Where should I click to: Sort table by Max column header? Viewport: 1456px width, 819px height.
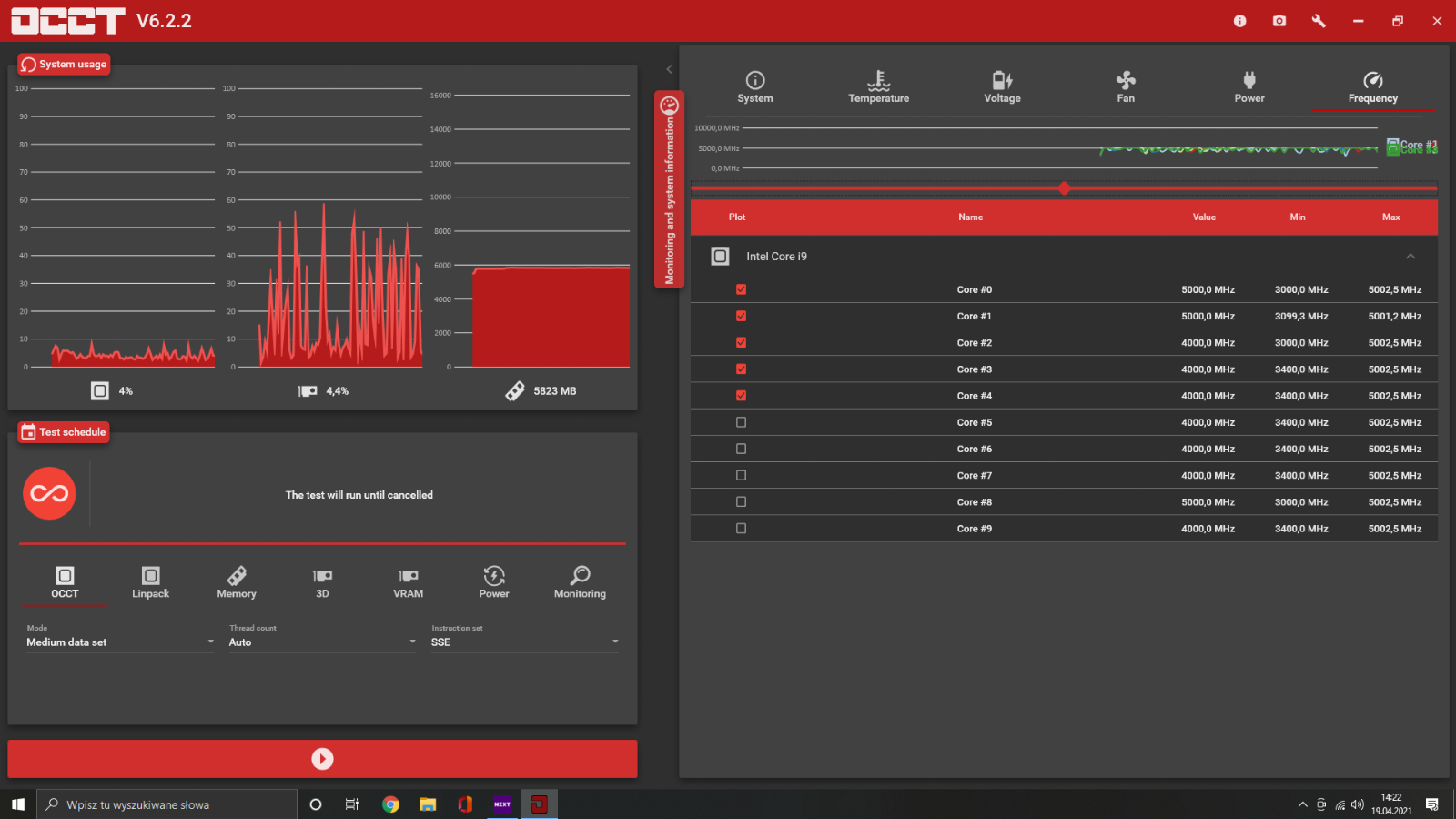coord(1391,217)
